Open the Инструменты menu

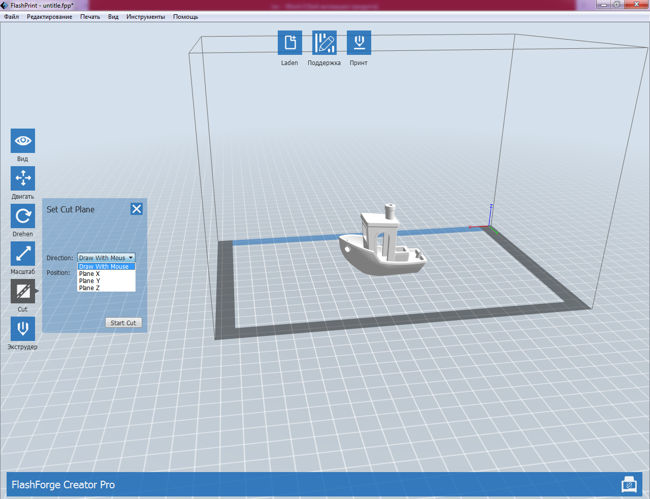tap(146, 17)
